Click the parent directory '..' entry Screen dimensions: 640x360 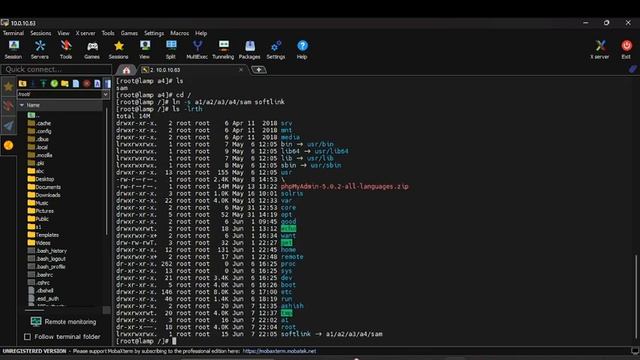point(33,115)
